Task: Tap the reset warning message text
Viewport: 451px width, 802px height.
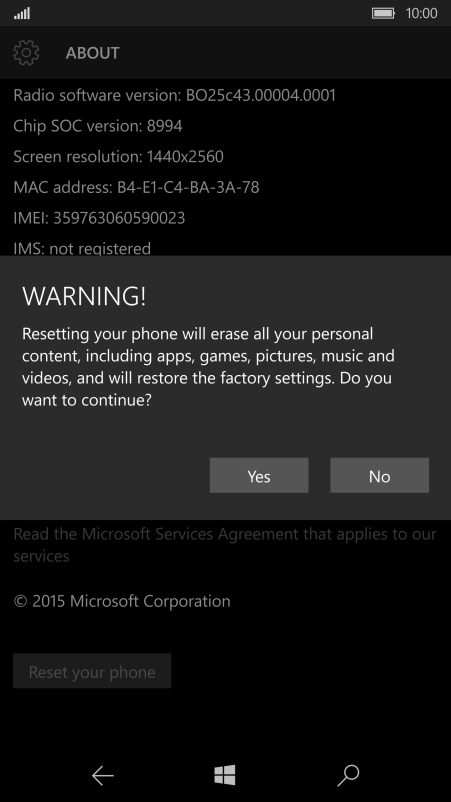Action: pyautogui.click(x=208, y=367)
